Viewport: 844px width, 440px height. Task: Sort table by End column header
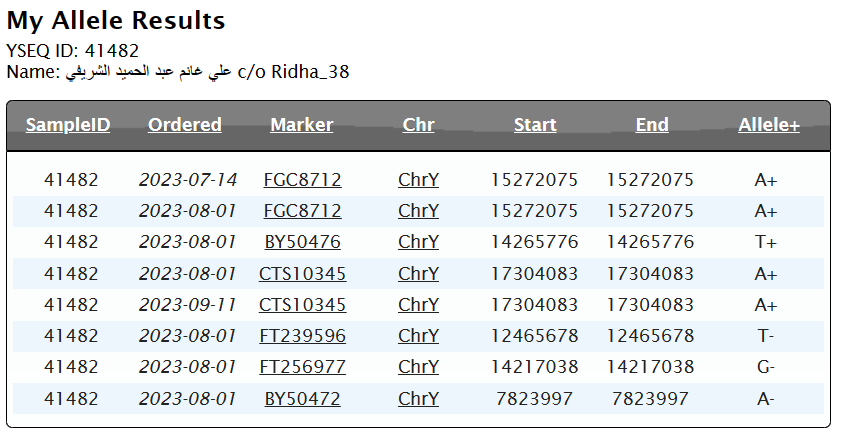pyautogui.click(x=652, y=125)
